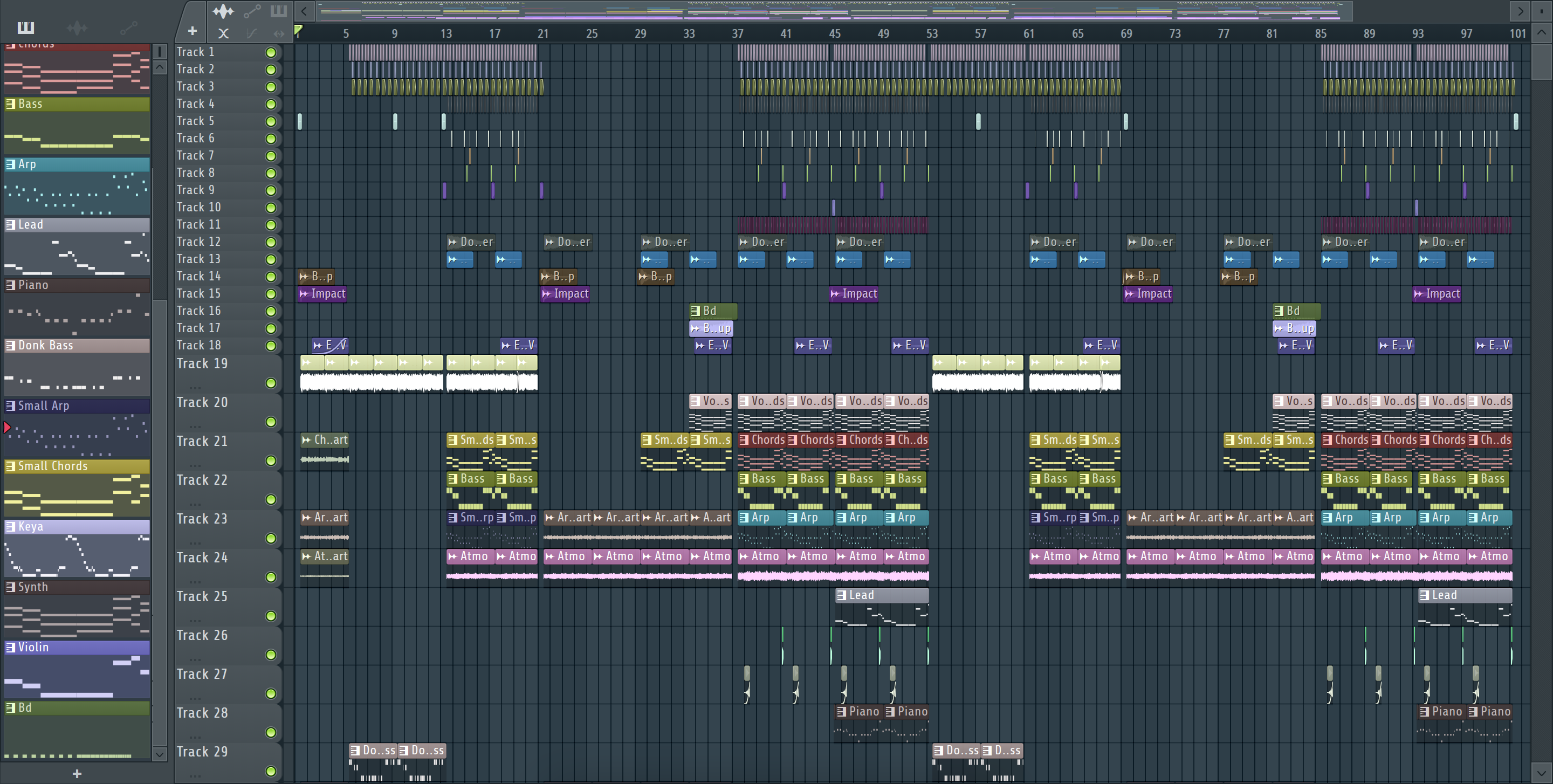Toggle automation clips filter in playlist toolbar
Screen dimensions: 1553x784
point(252,11)
